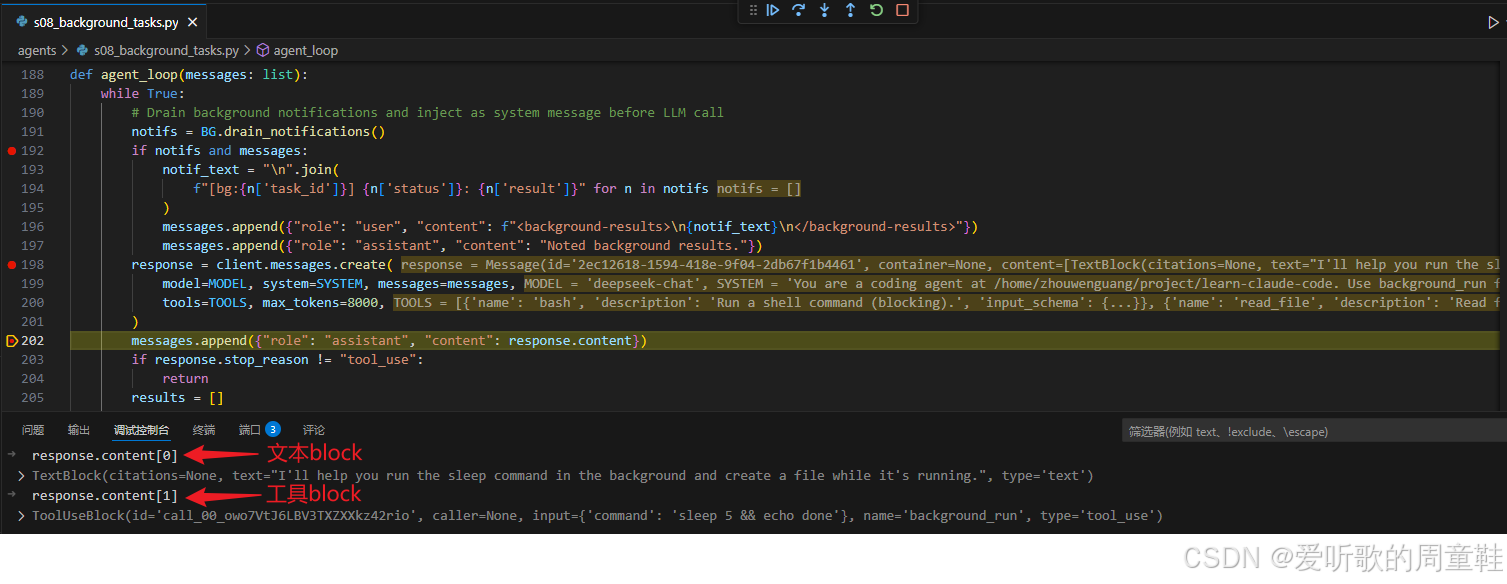1507x584 pixels.
Task: Restart the debug session using green icon
Action: (x=877, y=10)
